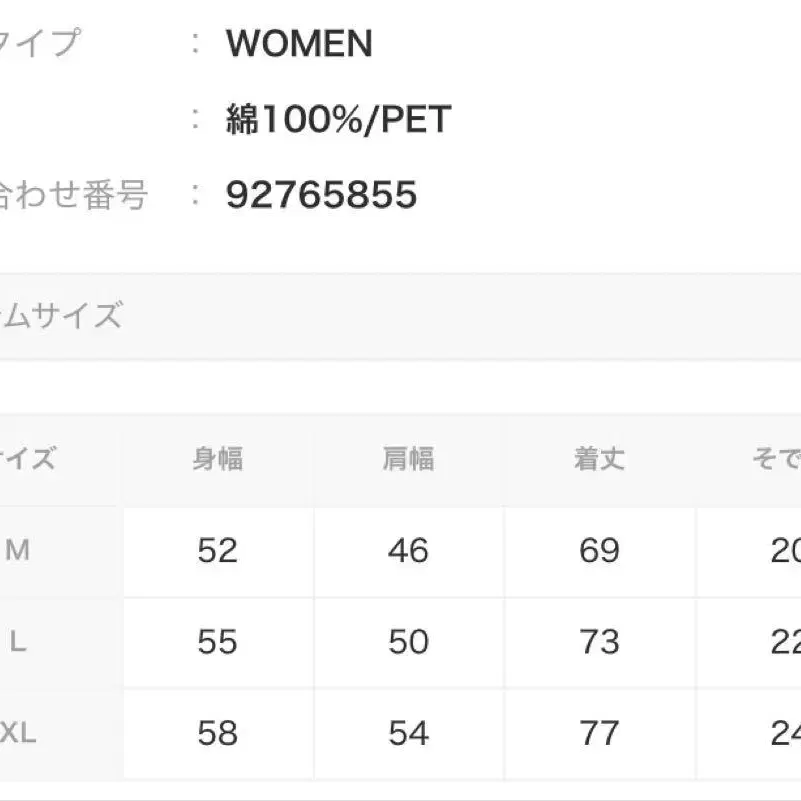Click the 肩幅 column header

pos(408,459)
